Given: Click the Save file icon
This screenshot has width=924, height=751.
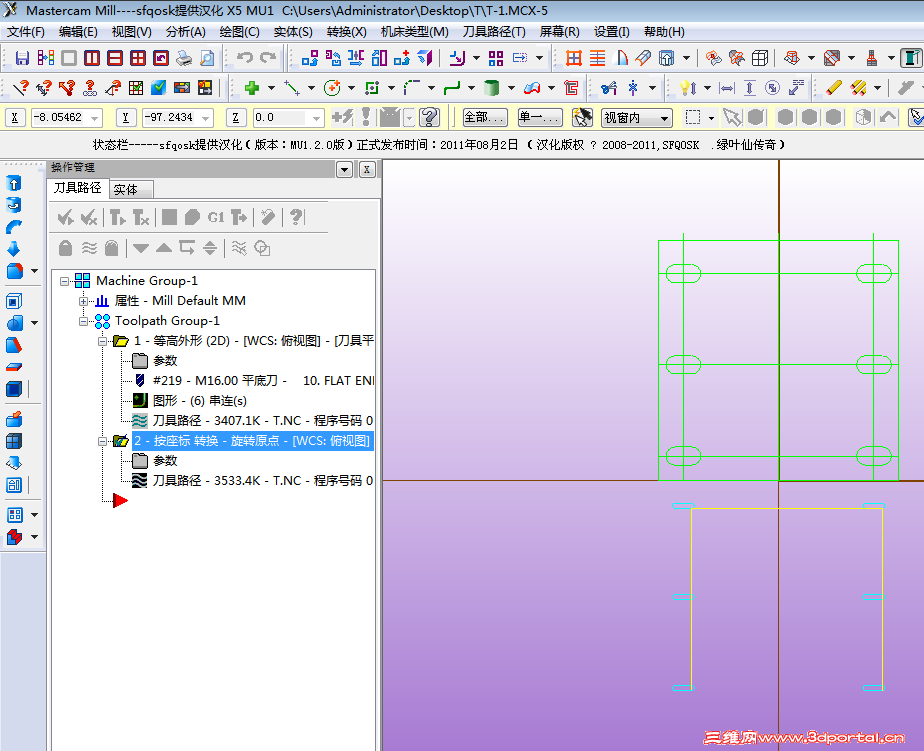Looking at the screenshot, I should click(22, 58).
